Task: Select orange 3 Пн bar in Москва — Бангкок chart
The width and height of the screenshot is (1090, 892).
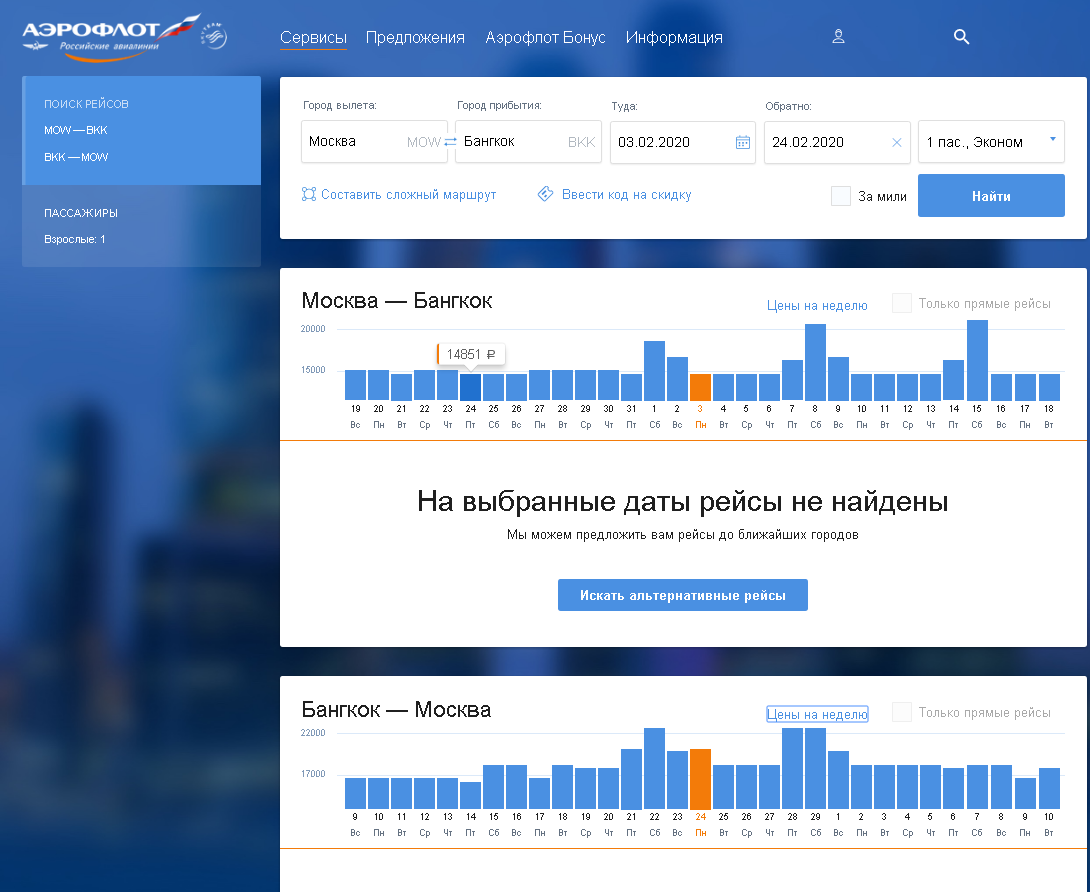Action: point(700,387)
